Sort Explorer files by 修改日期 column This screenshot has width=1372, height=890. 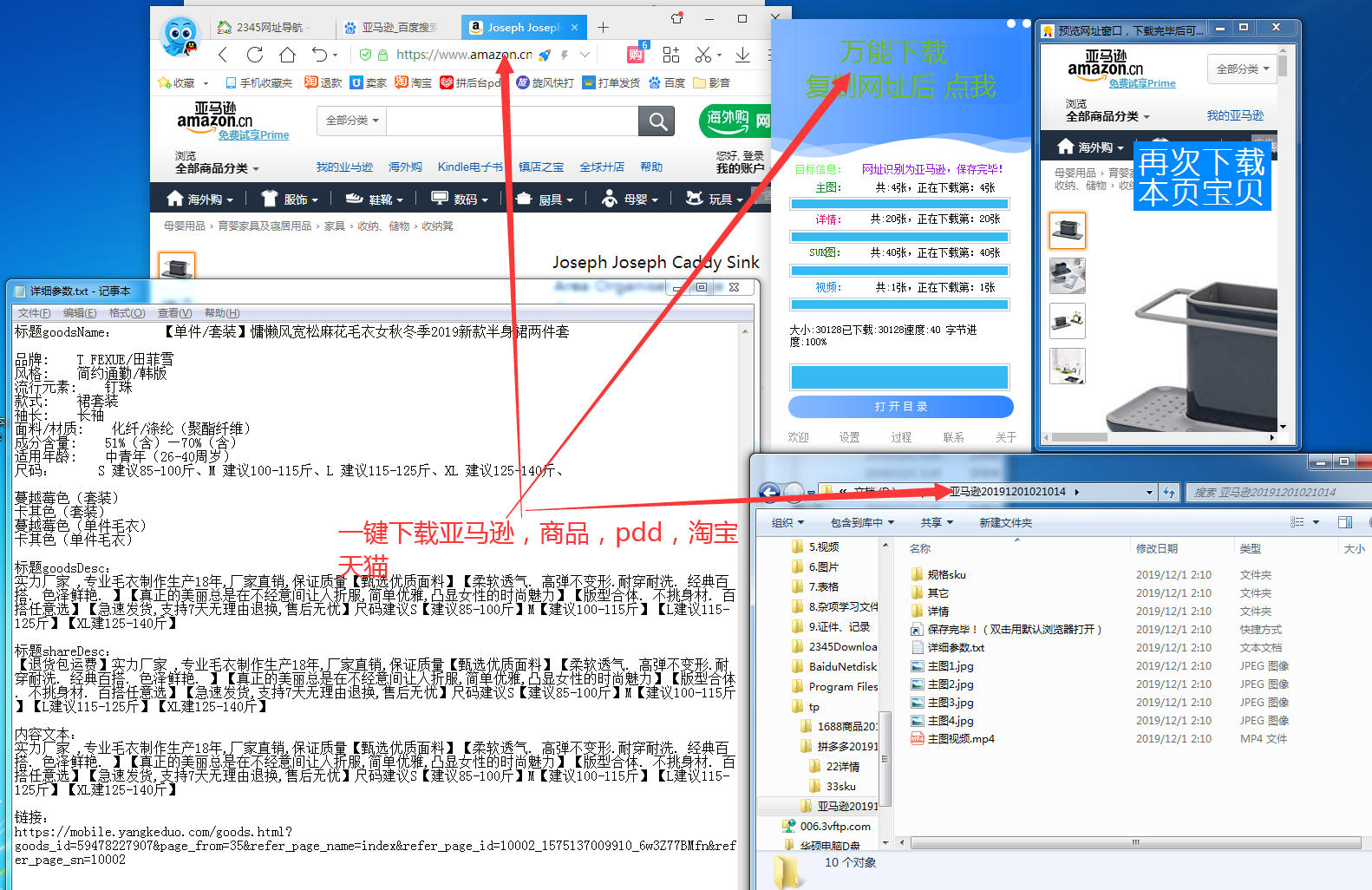point(1157,549)
